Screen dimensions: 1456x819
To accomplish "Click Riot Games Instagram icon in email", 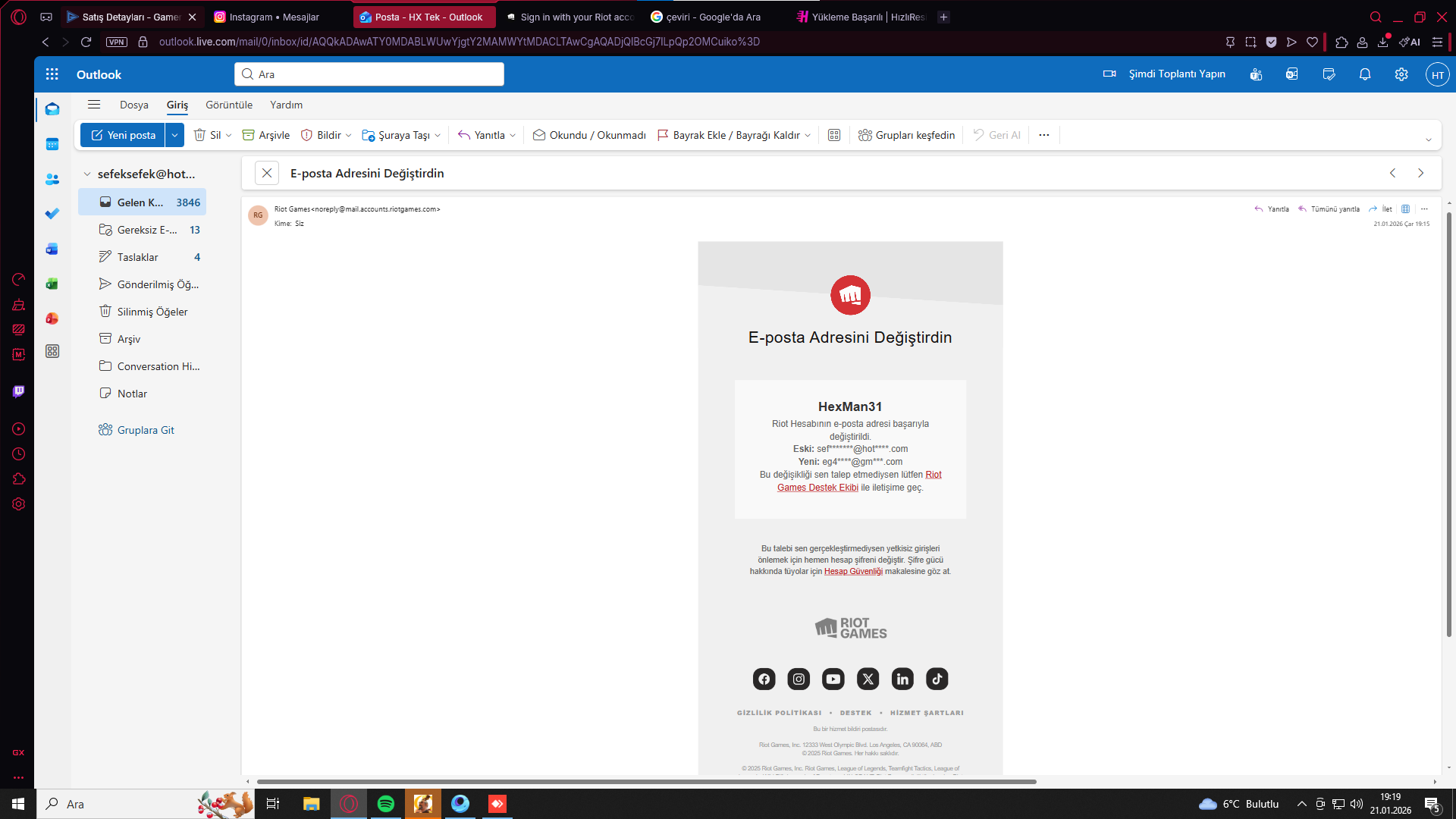I will (799, 679).
